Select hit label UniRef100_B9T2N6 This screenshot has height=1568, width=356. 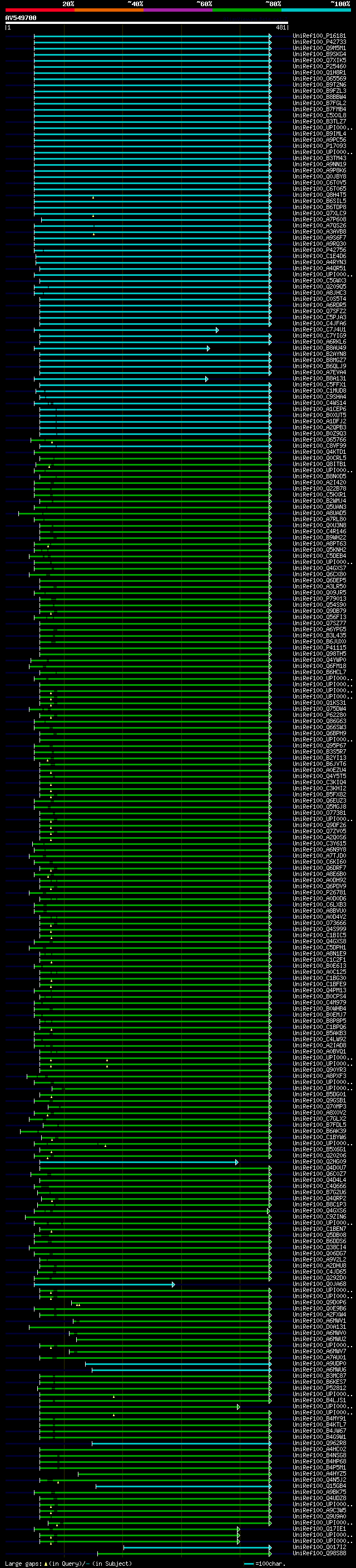click(319, 85)
